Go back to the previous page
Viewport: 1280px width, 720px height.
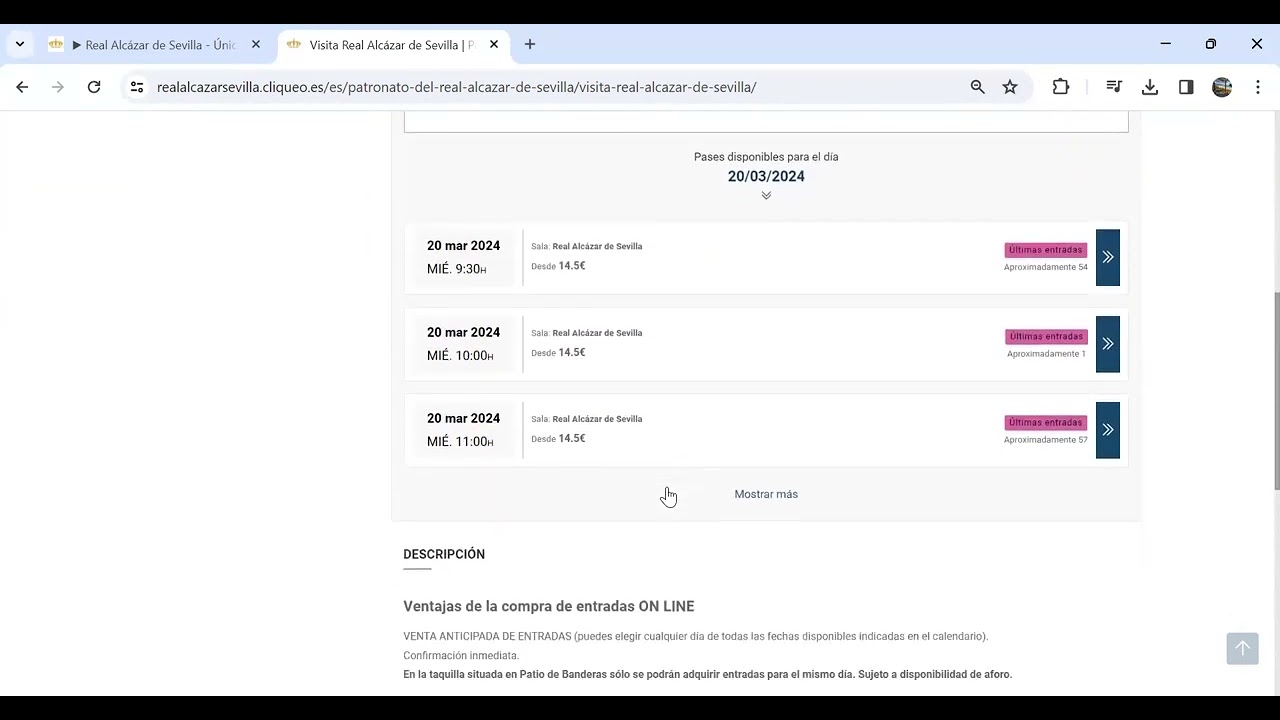(22, 87)
